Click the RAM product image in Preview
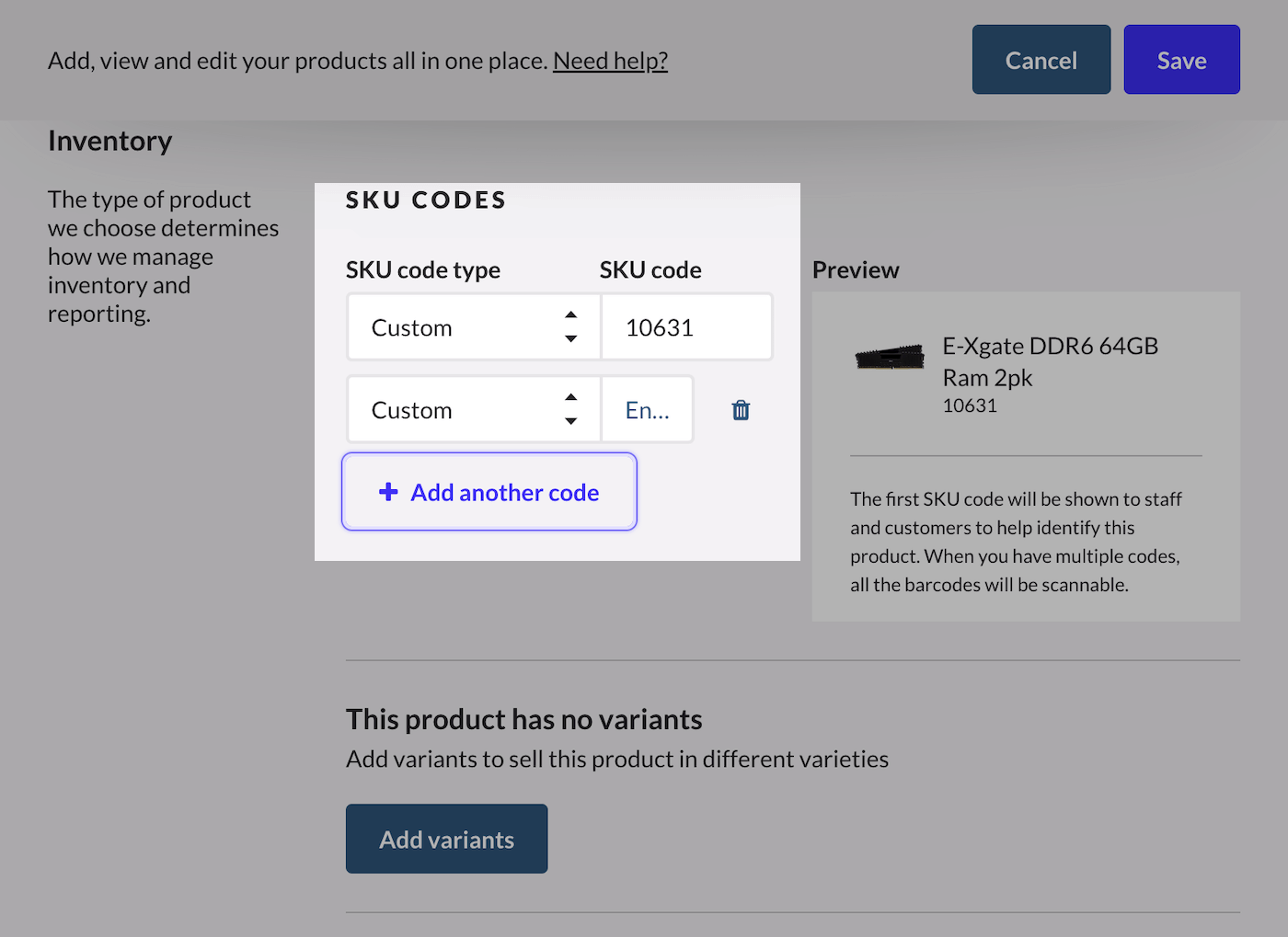This screenshot has width=1288, height=937. (890, 357)
